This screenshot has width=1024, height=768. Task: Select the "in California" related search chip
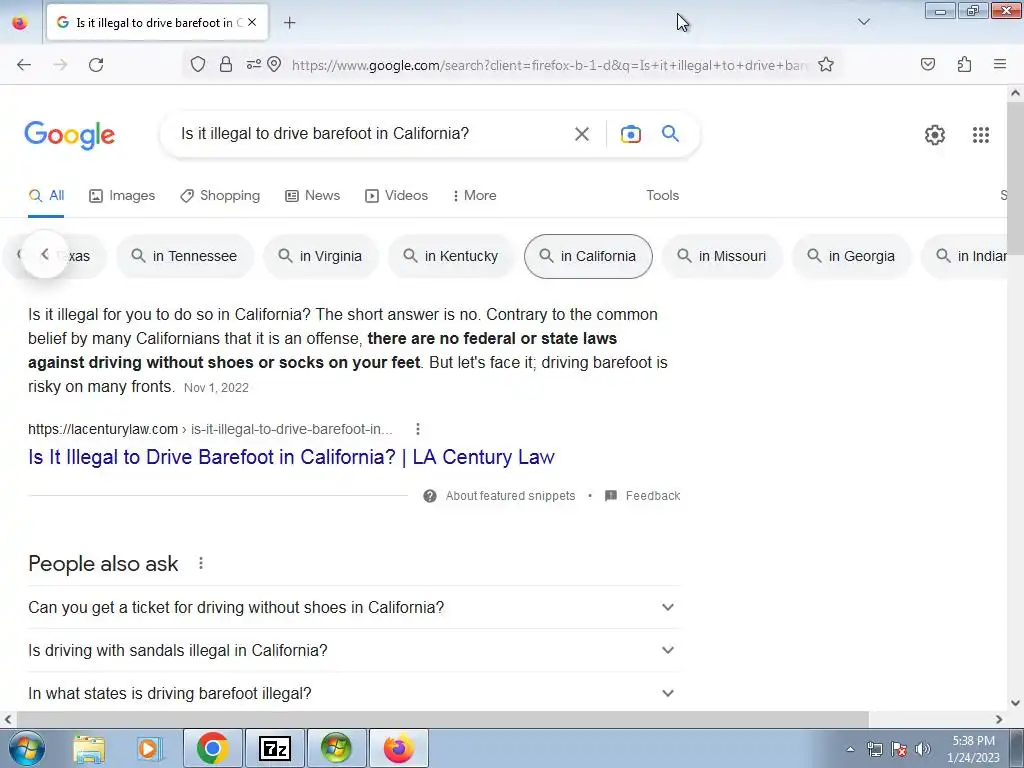click(588, 256)
